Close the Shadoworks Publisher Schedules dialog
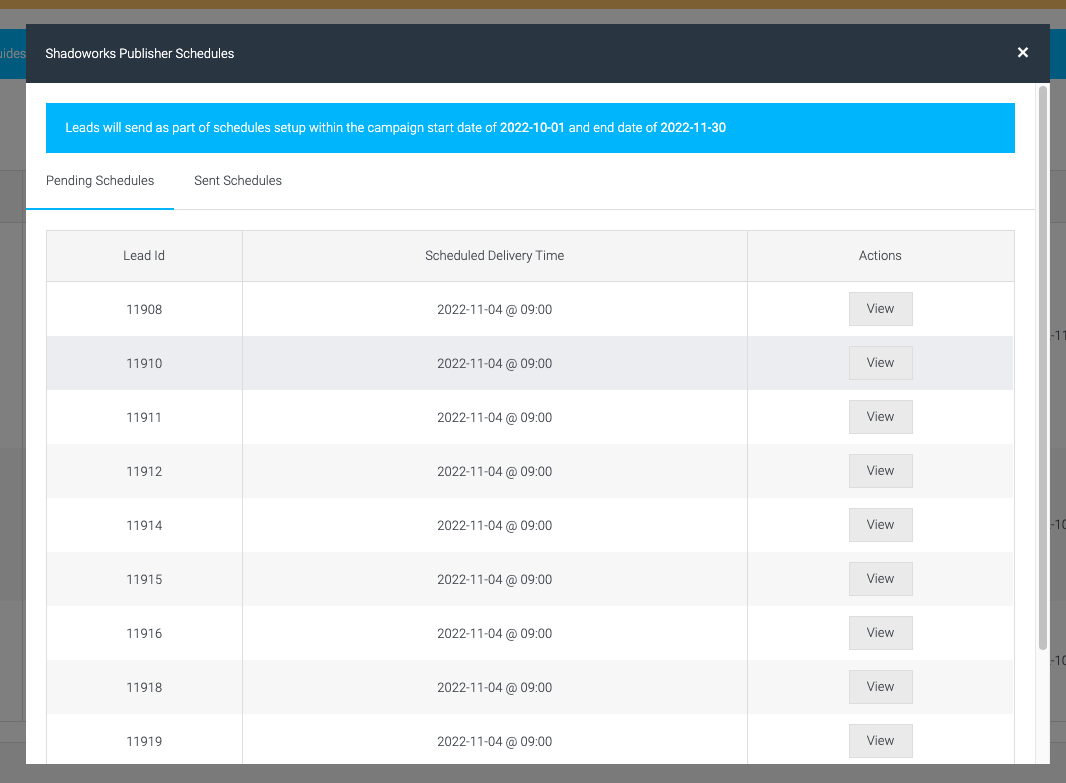1066x783 pixels. 1022,52
